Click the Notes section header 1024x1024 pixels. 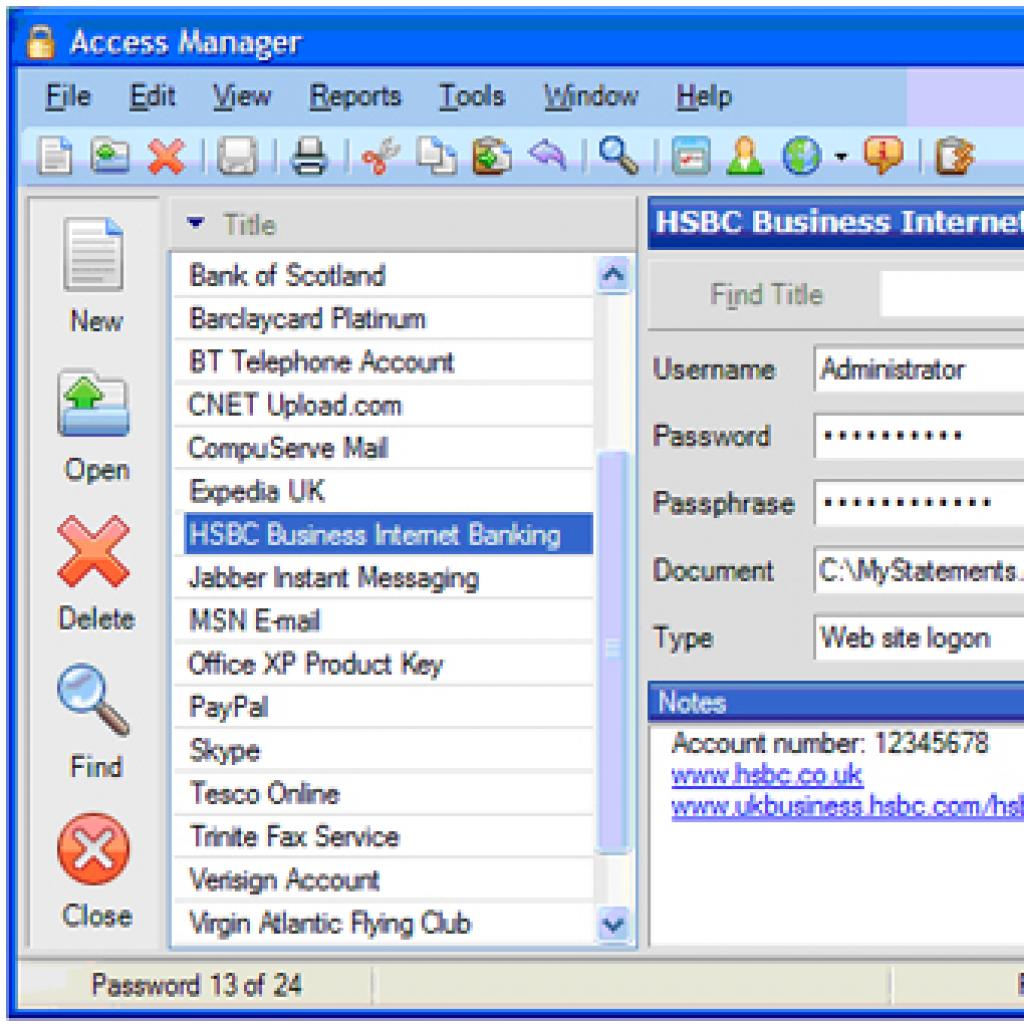[x=836, y=703]
